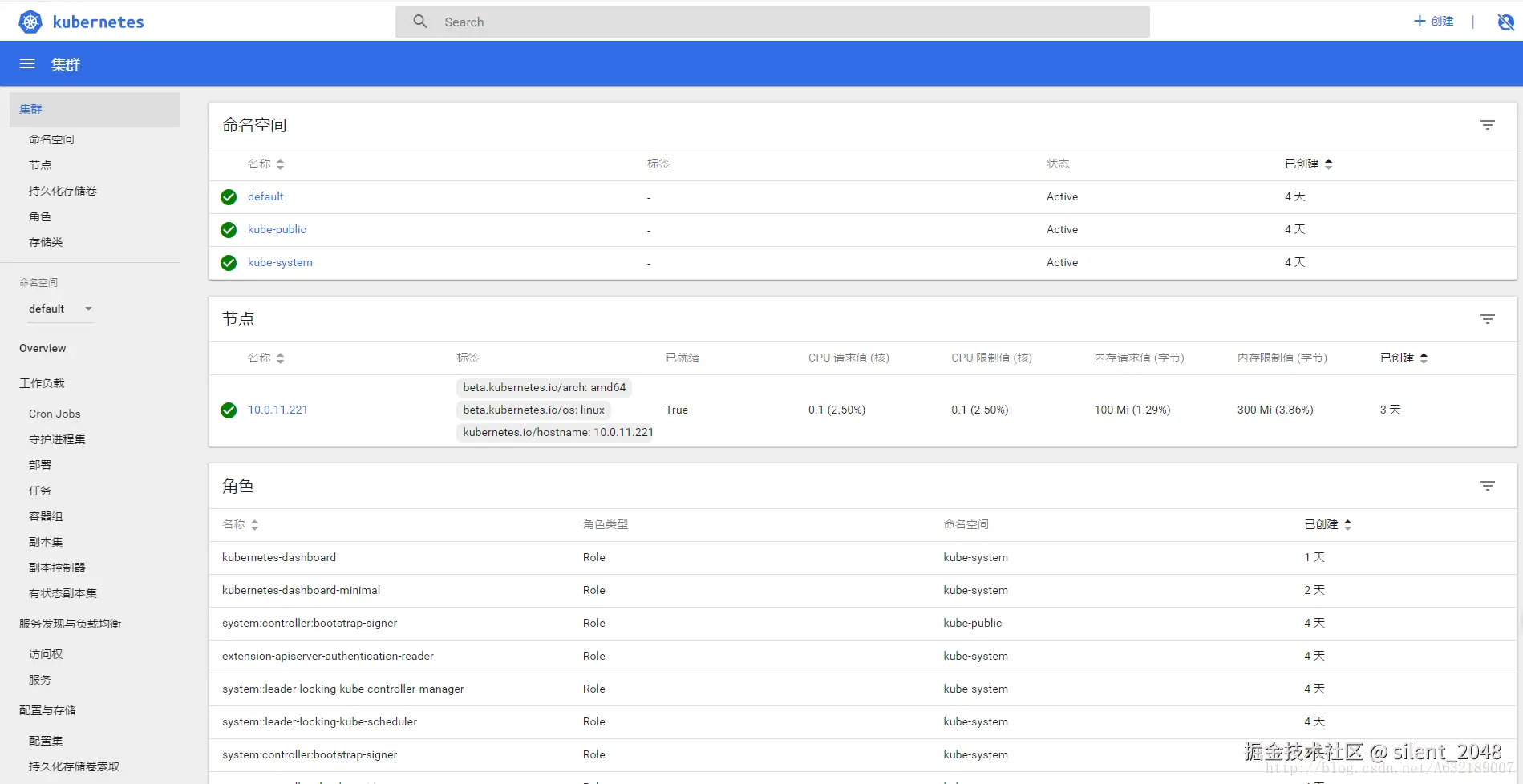Open filter for the 节点 card

[x=1487, y=319]
